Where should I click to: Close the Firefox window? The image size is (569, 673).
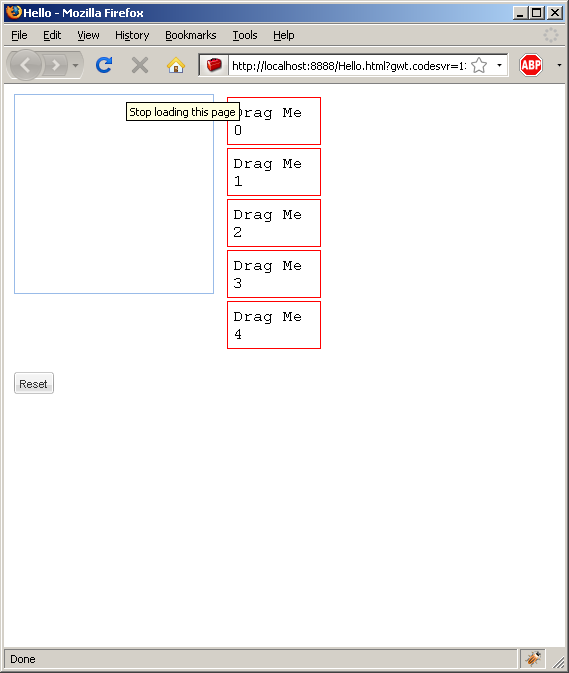pos(555,12)
